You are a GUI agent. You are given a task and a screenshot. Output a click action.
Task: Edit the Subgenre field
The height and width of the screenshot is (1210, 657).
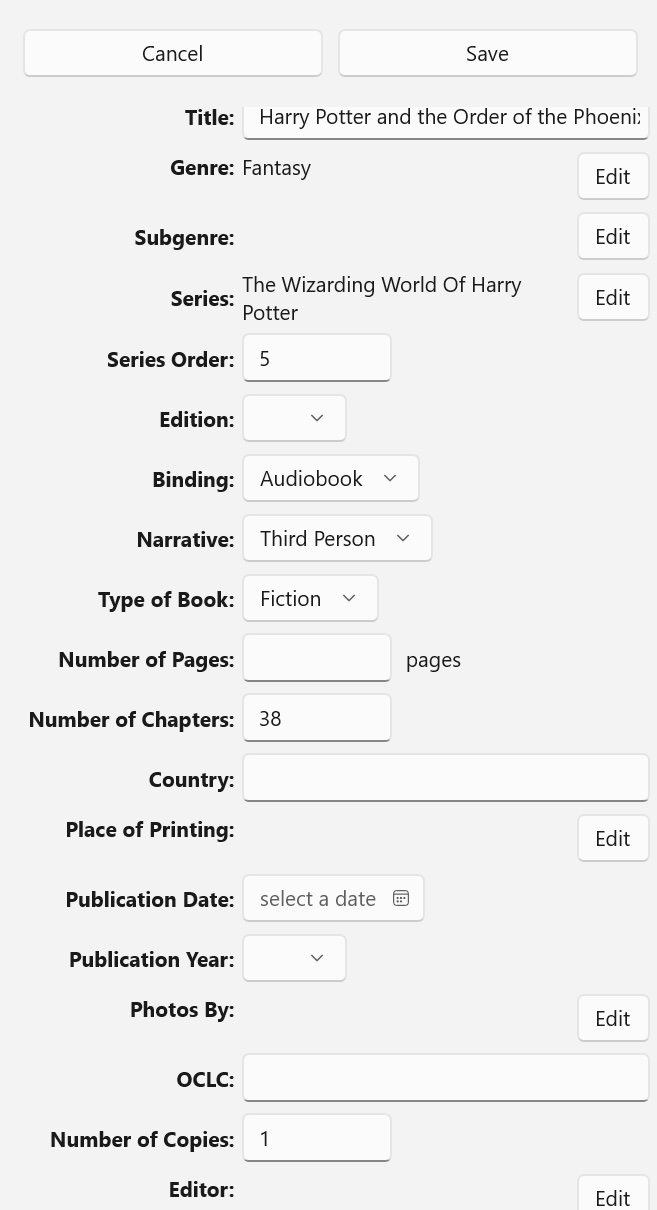(x=613, y=236)
